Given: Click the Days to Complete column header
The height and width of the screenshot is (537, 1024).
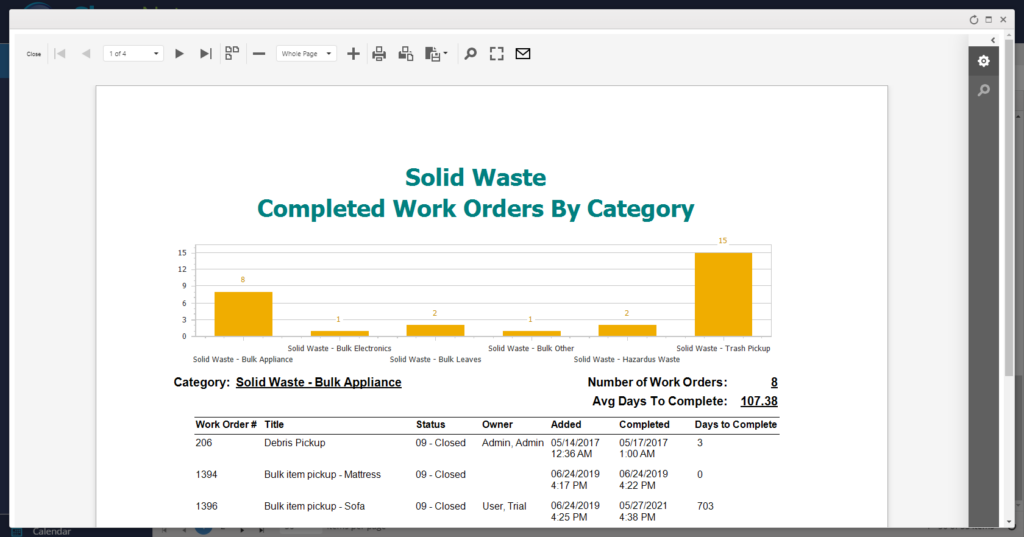Looking at the screenshot, I should tap(735, 425).
